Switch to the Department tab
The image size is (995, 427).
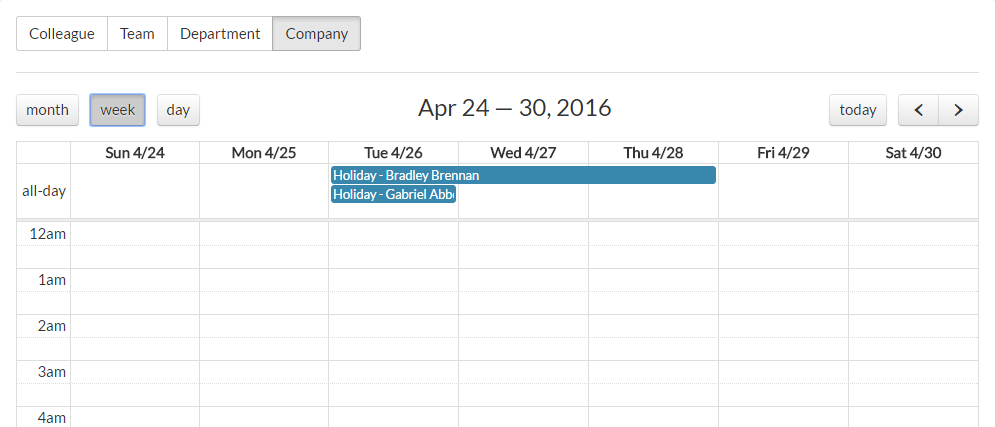click(220, 33)
